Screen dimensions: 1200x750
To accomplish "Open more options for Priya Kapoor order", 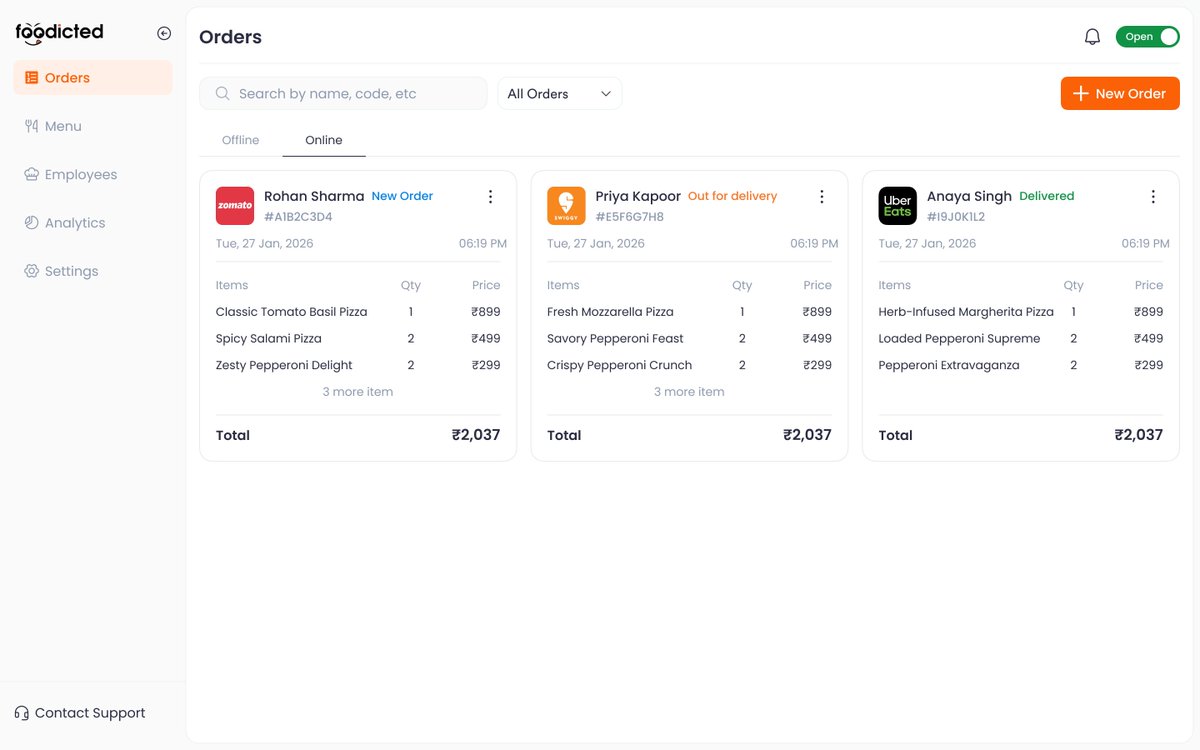I will pos(822,197).
